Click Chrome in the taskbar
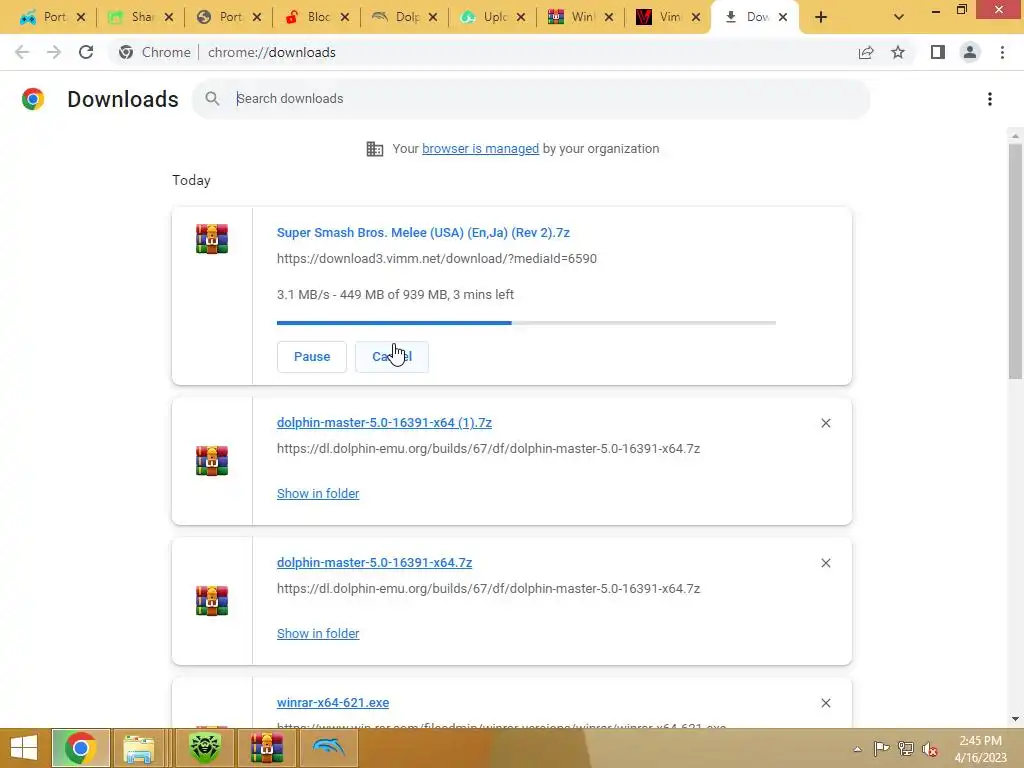 pyautogui.click(x=80, y=748)
